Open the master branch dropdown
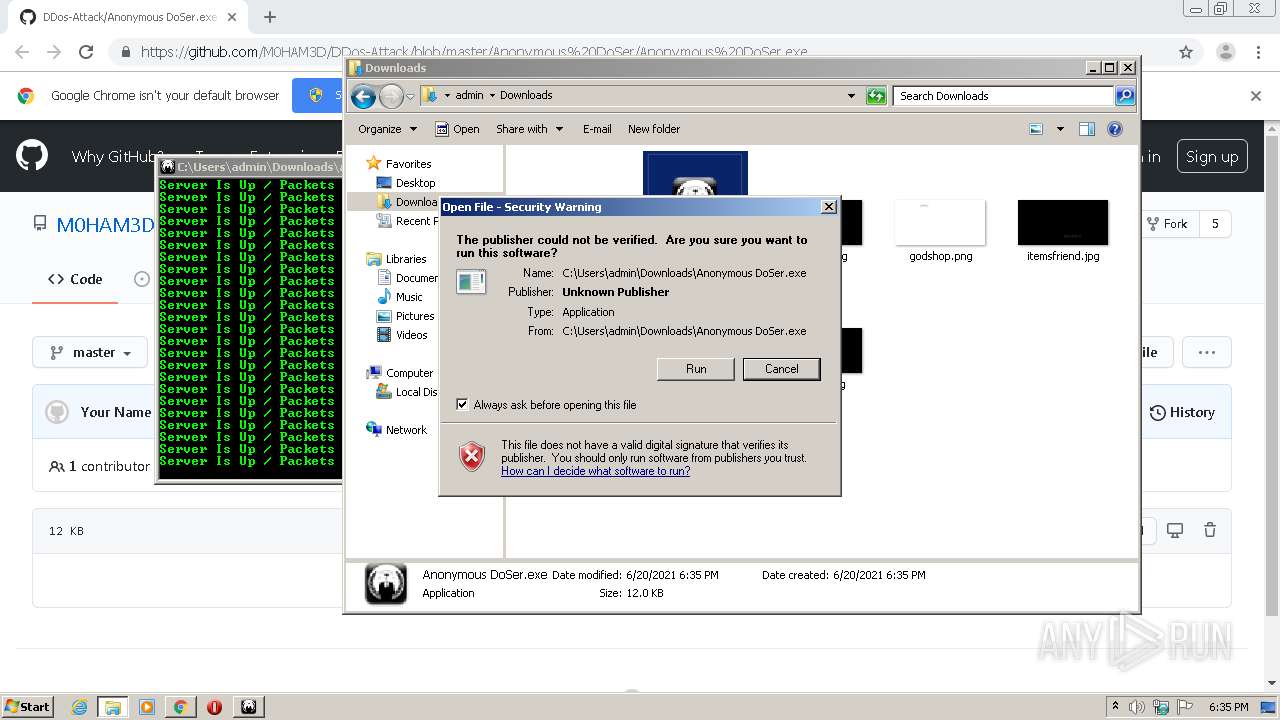 tap(90, 352)
